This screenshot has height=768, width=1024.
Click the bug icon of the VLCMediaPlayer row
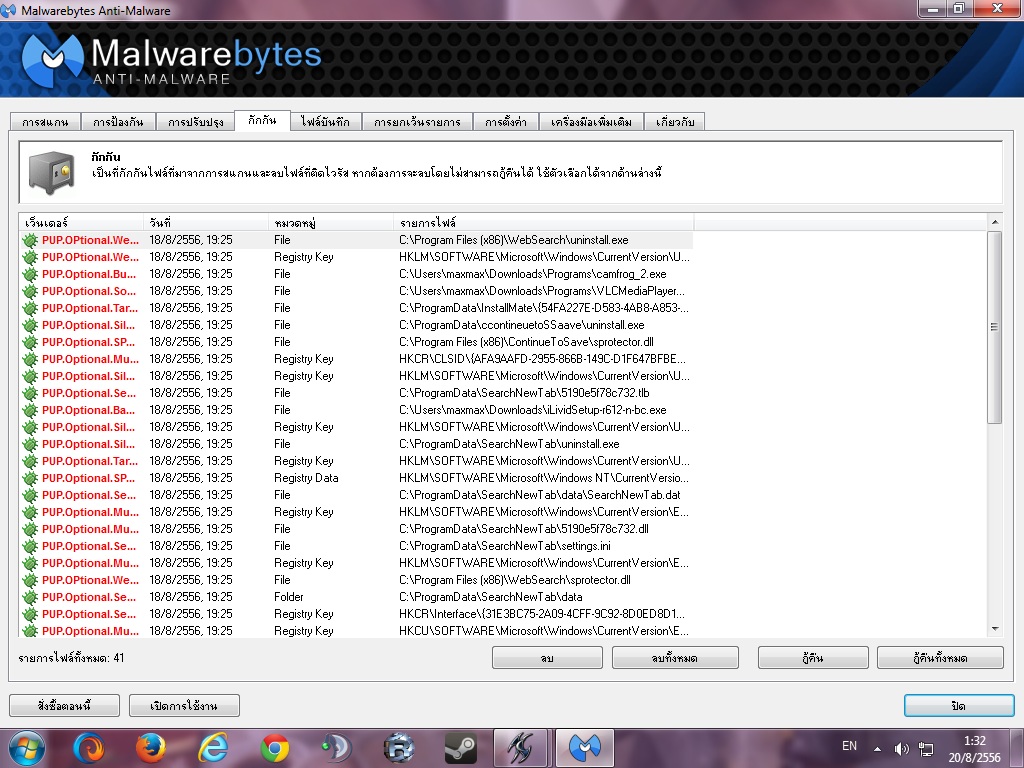(x=29, y=291)
